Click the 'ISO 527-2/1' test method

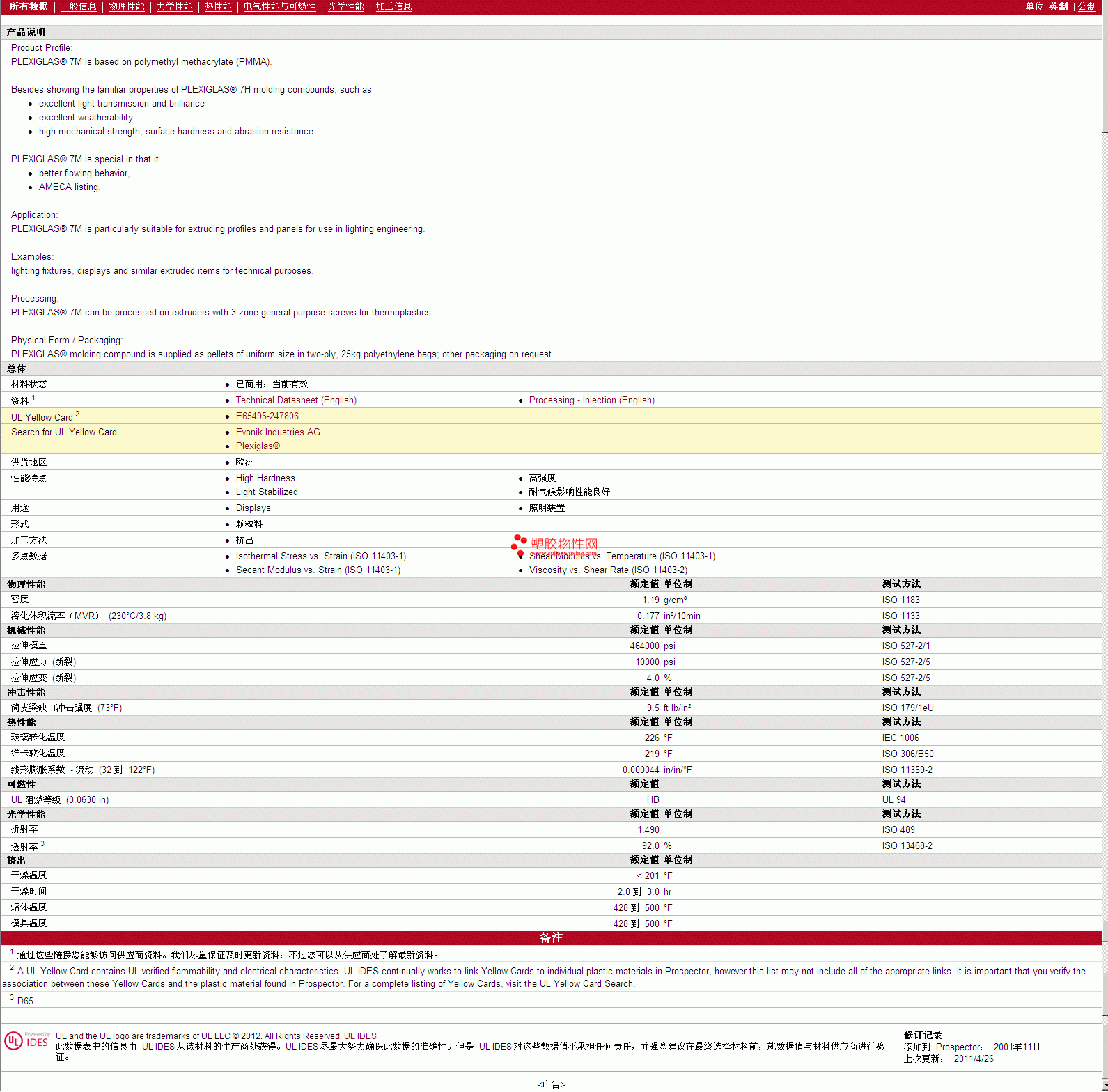[906, 646]
